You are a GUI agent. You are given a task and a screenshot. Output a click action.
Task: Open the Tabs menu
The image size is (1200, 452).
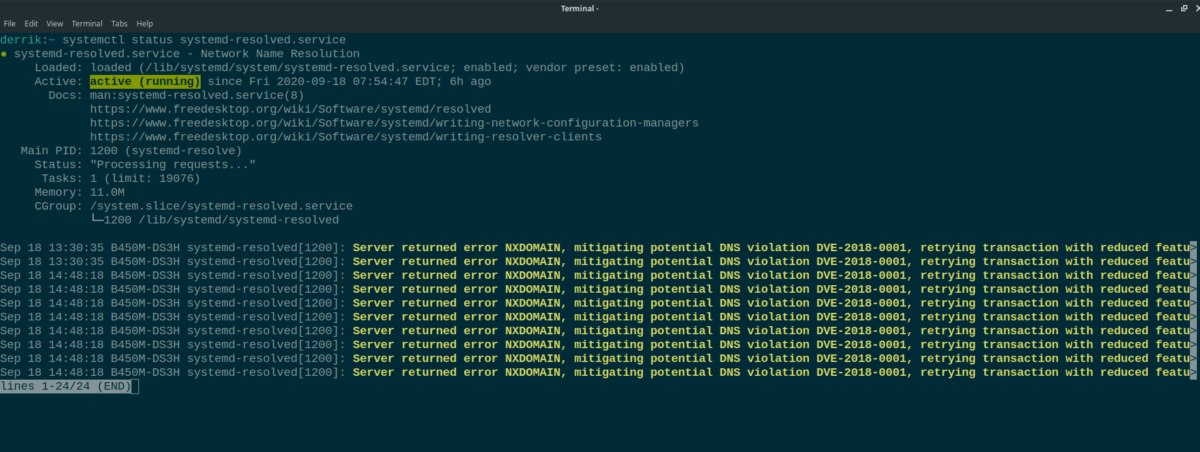[119, 23]
